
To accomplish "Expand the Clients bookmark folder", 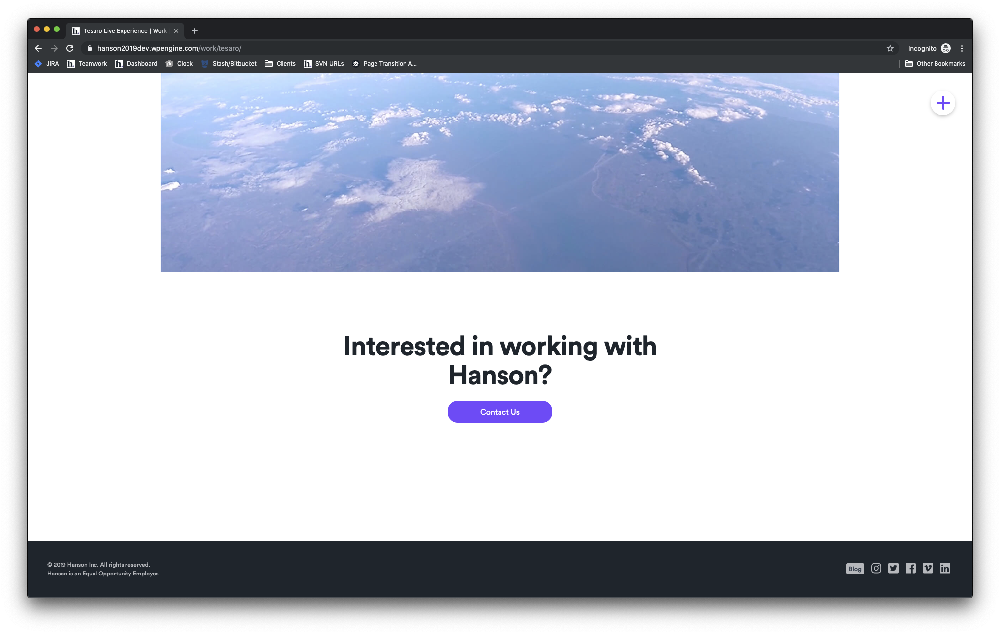I will [x=280, y=64].
